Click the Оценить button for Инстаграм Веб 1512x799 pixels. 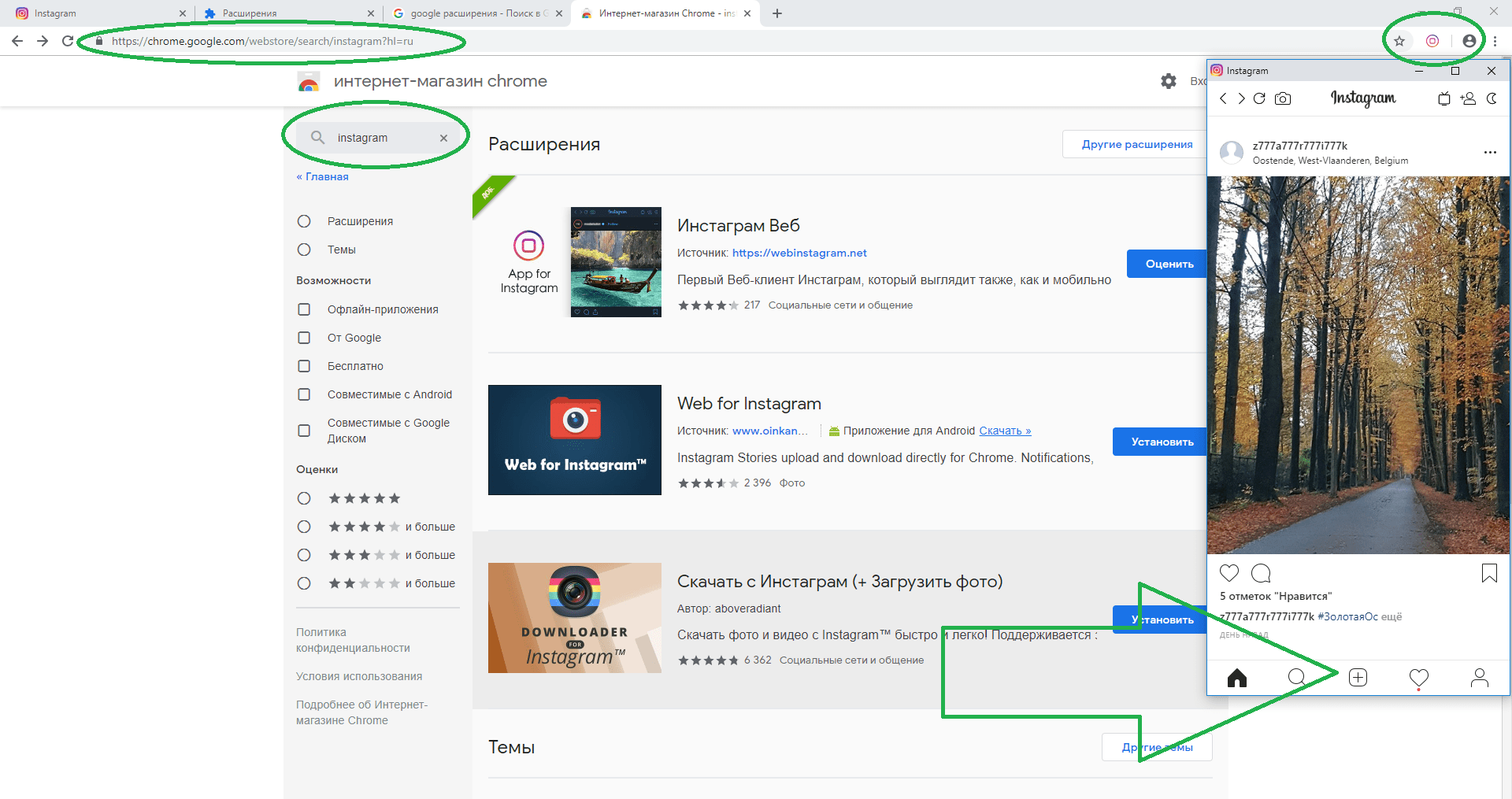click(1167, 264)
